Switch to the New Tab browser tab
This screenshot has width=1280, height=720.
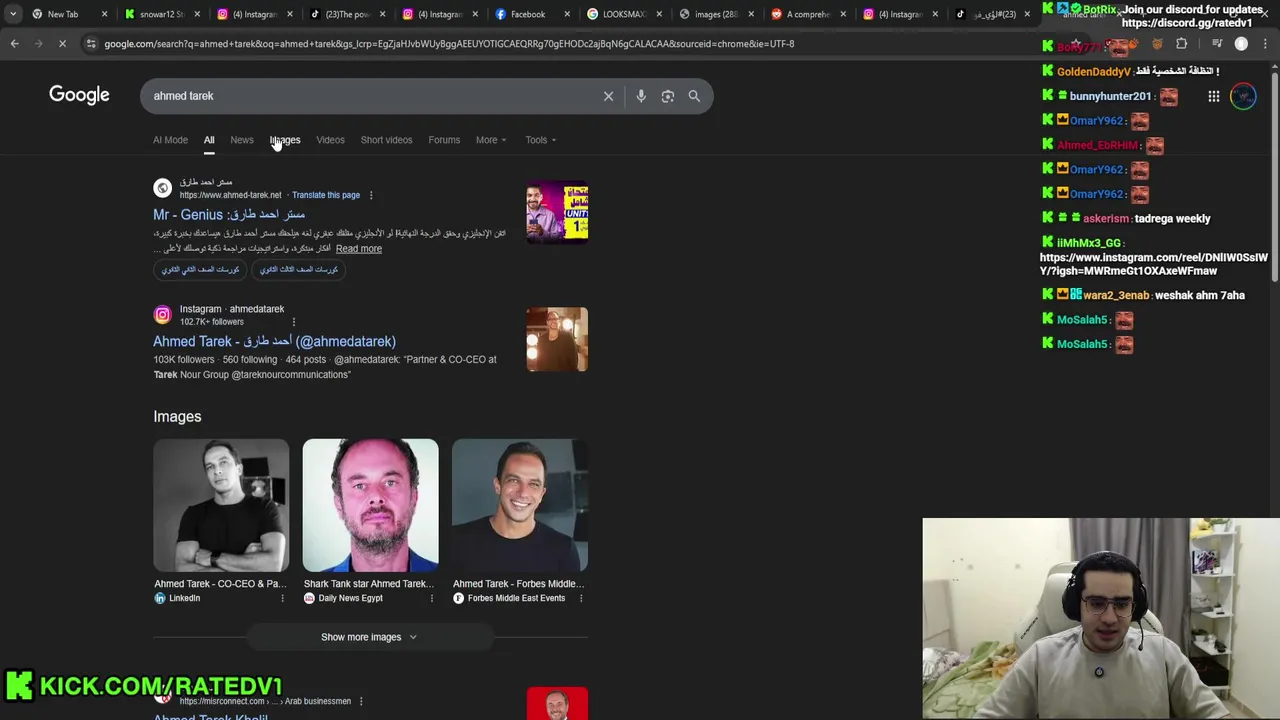pyautogui.click(x=62, y=14)
